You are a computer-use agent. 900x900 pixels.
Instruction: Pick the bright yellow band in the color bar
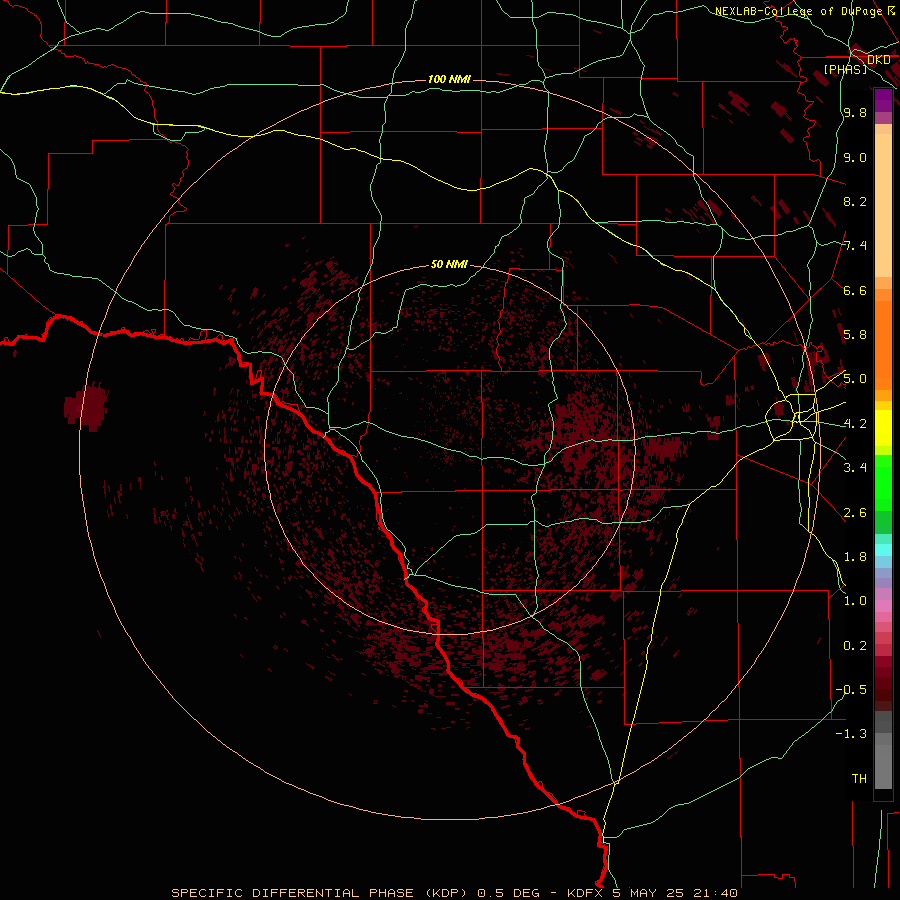883,428
